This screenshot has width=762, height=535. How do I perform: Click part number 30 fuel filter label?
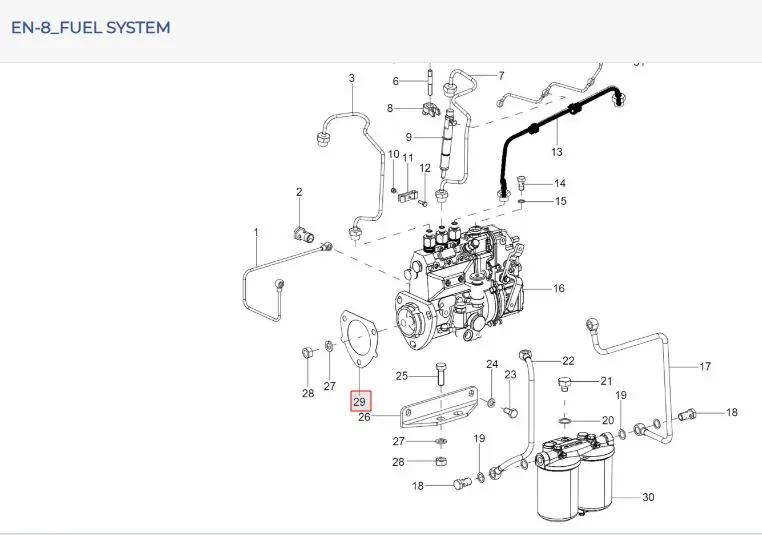[x=648, y=497]
